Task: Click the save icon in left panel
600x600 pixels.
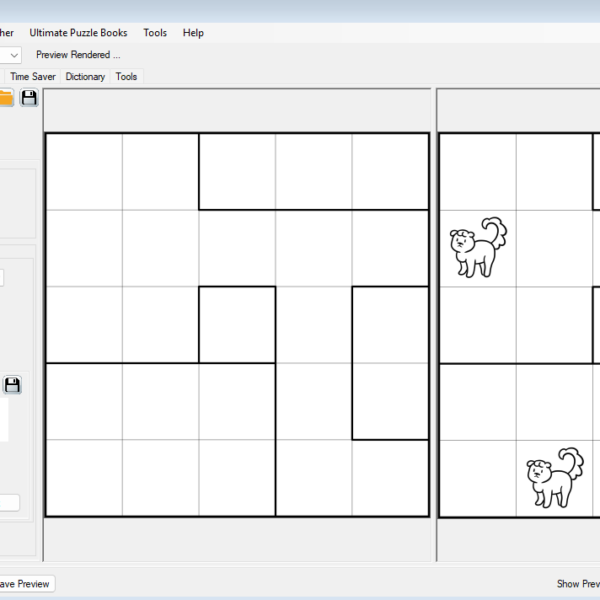Action: [13, 385]
